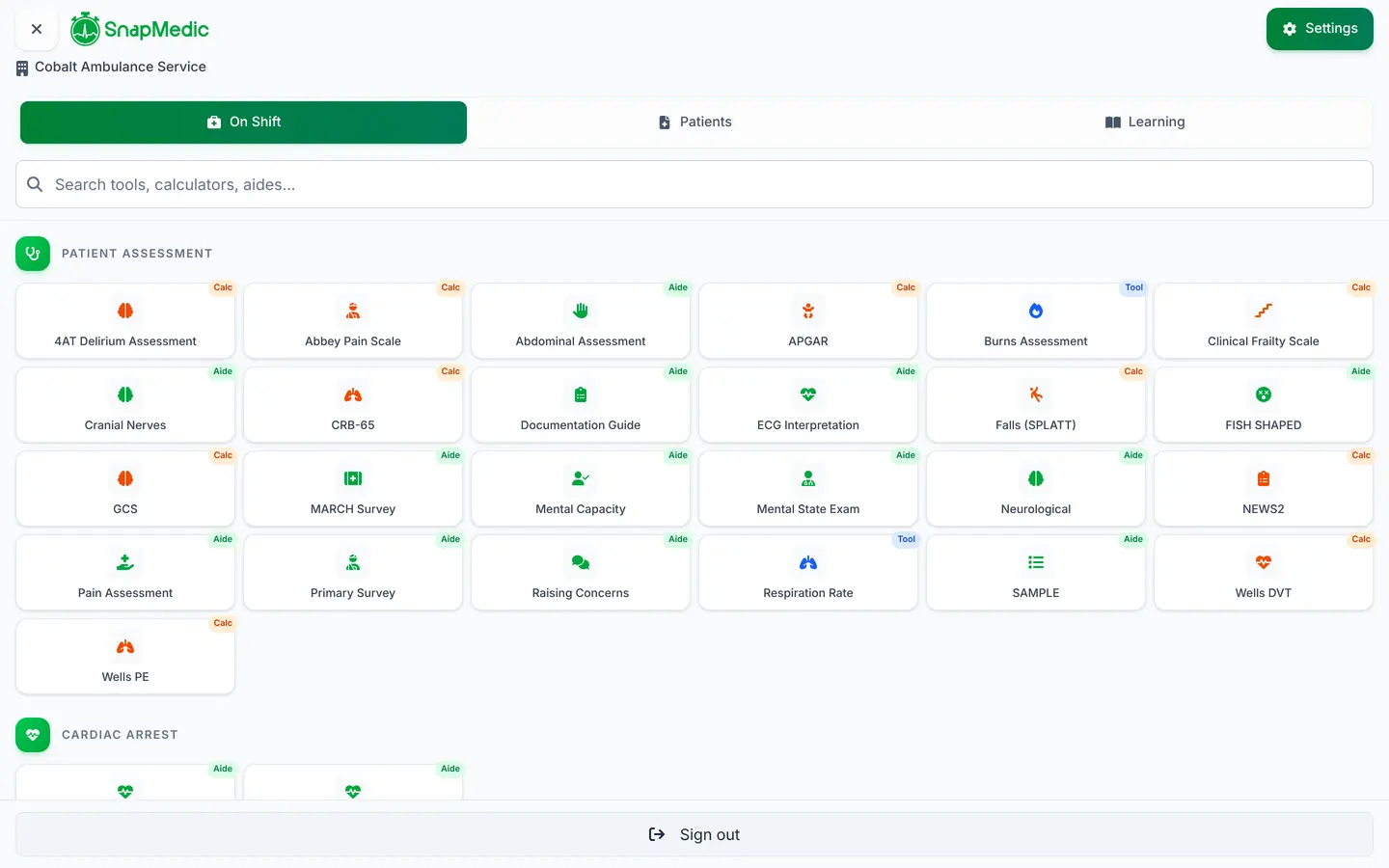Open the Cranial Nerves brain icon
The width and height of the screenshot is (1389, 868).
(x=125, y=394)
